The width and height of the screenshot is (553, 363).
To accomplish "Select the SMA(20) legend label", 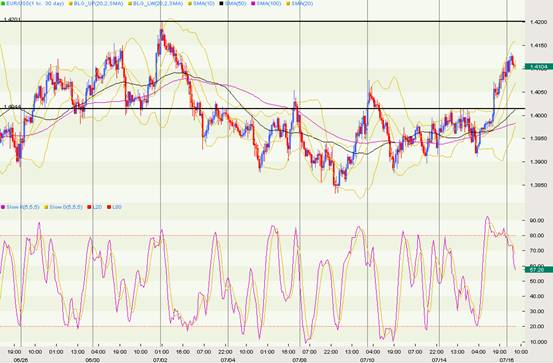I will click(302, 4).
